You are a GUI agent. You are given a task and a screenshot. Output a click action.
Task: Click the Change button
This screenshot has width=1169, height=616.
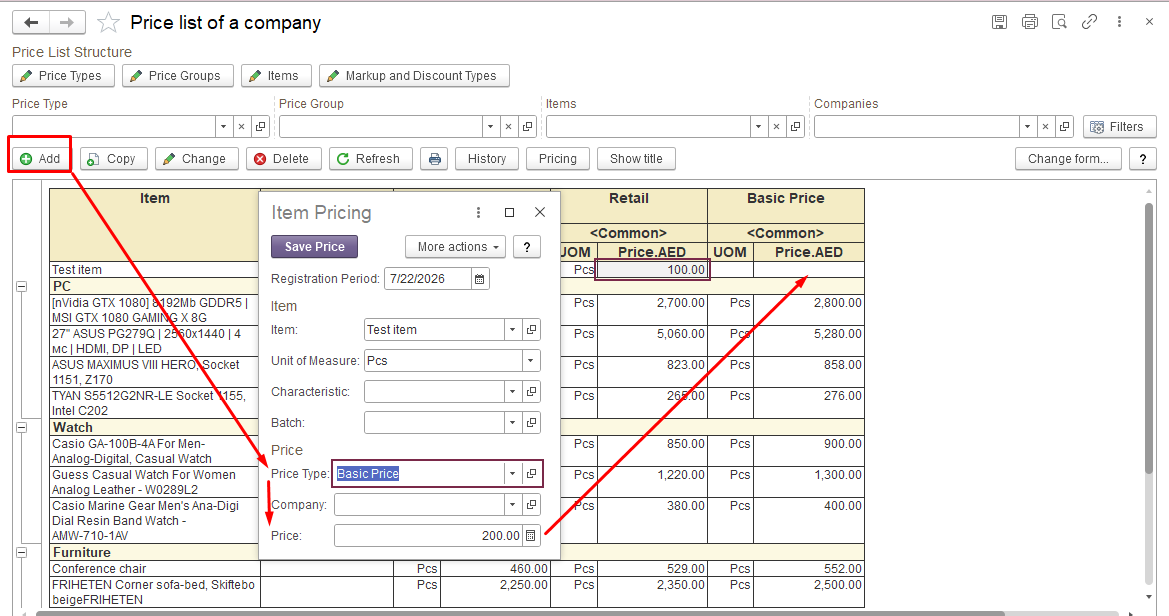tap(197, 159)
